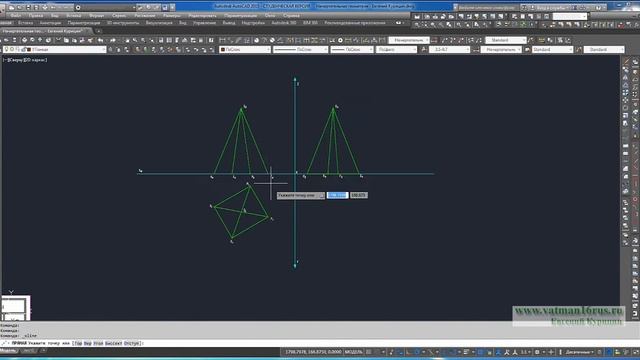Screen dimensions: 640x360
Task: Open Text Style icon beside the 3.5-0.7 box
Action: click(x=424, y=49)
